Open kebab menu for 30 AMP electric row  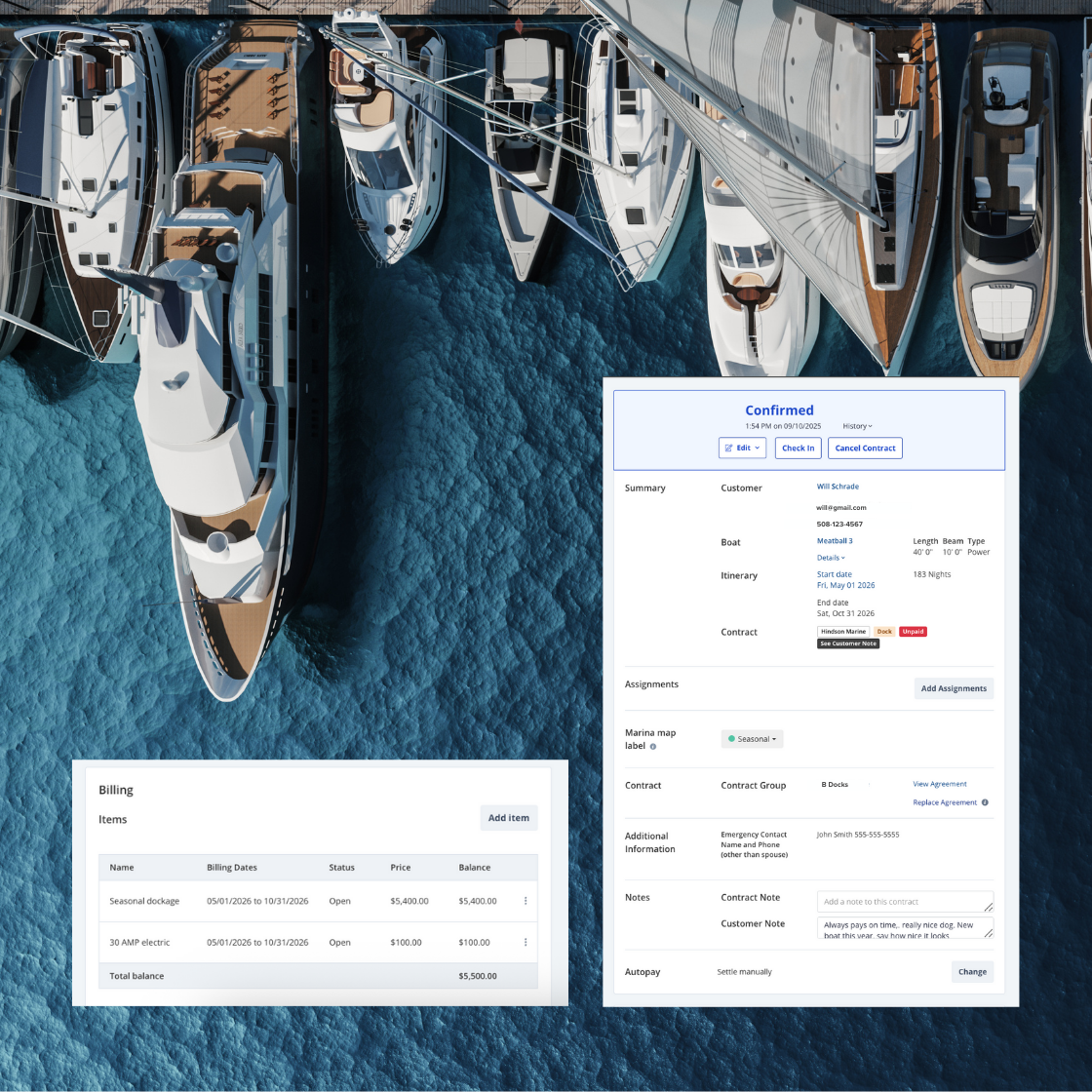[526, 942]
